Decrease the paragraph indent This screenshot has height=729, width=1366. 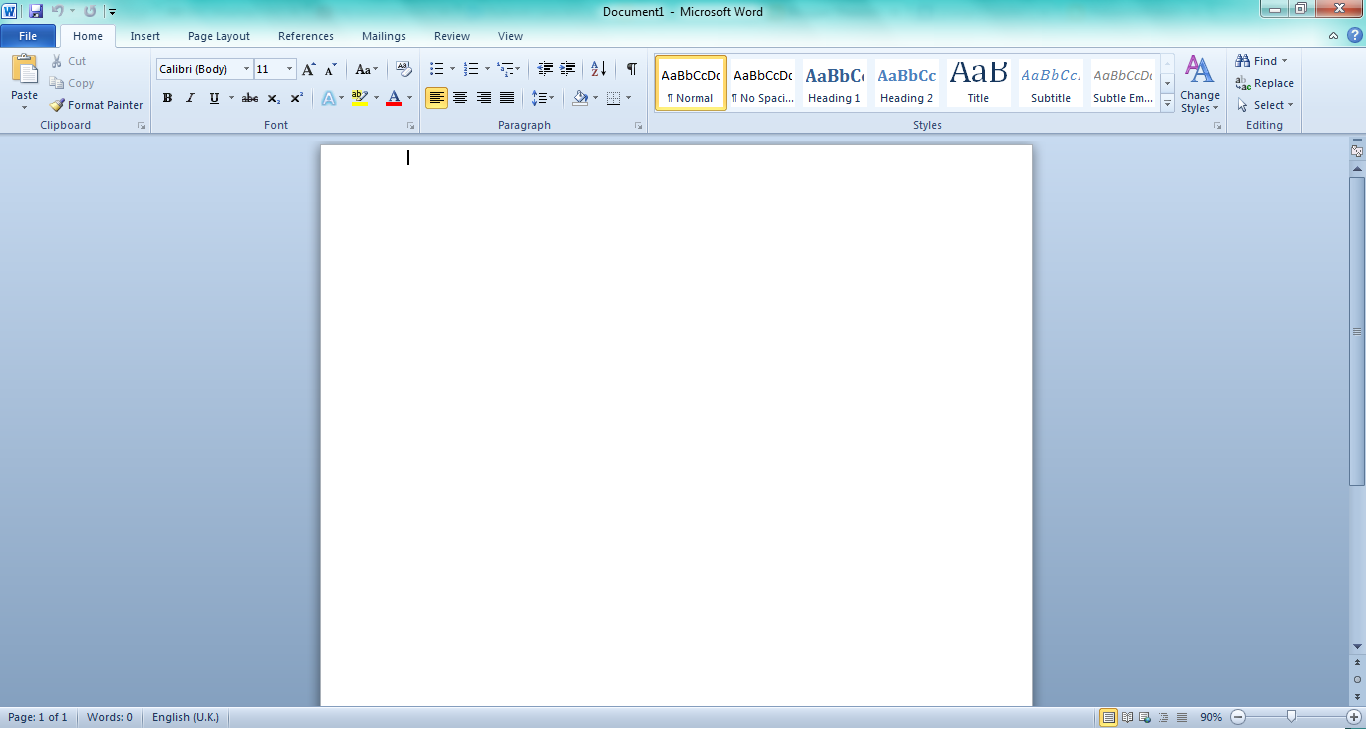[x=545, y=69]
